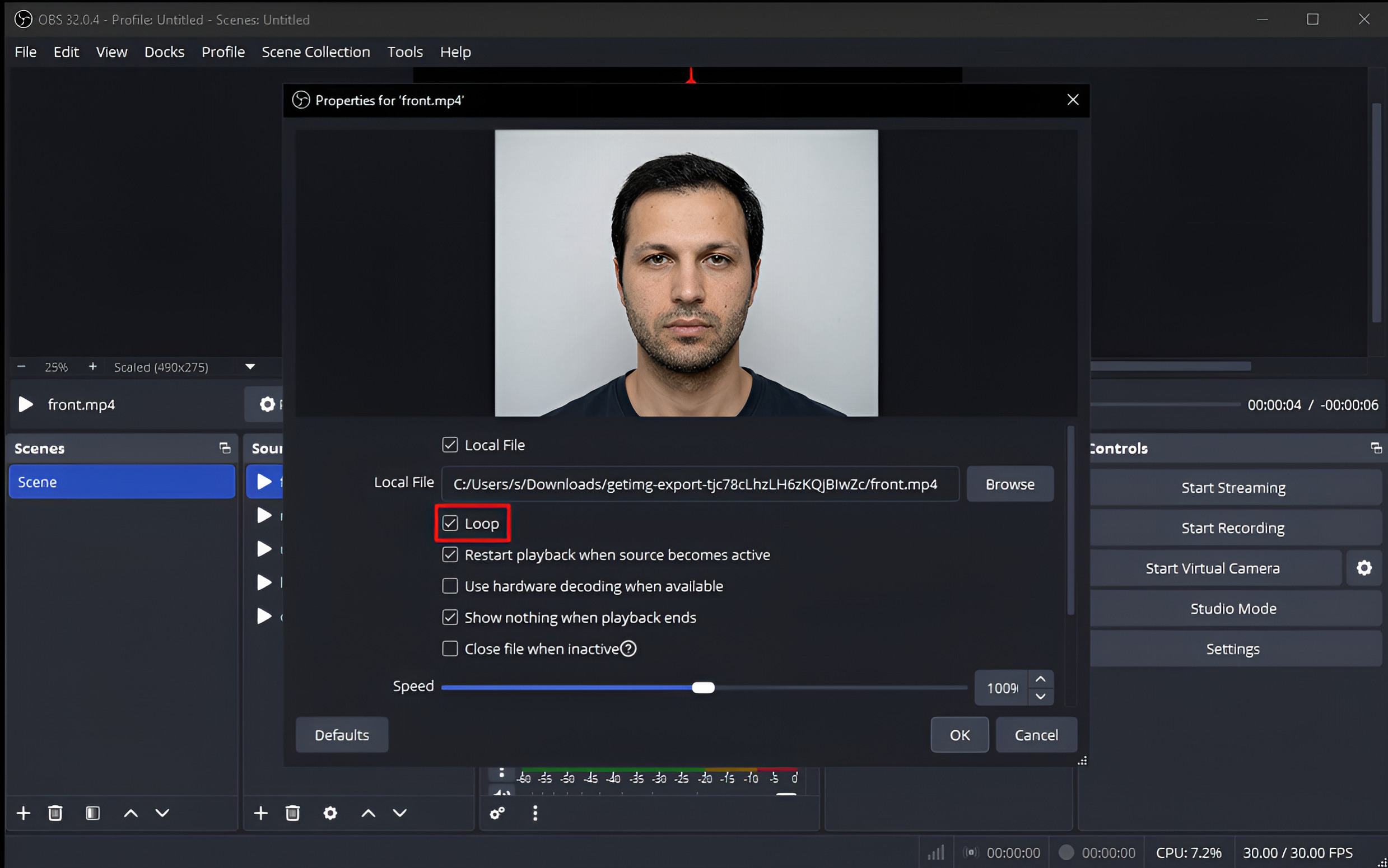1388x868 pixels.
Task: Enable Close file when inactive checkbox
Action: click(450, 648)
